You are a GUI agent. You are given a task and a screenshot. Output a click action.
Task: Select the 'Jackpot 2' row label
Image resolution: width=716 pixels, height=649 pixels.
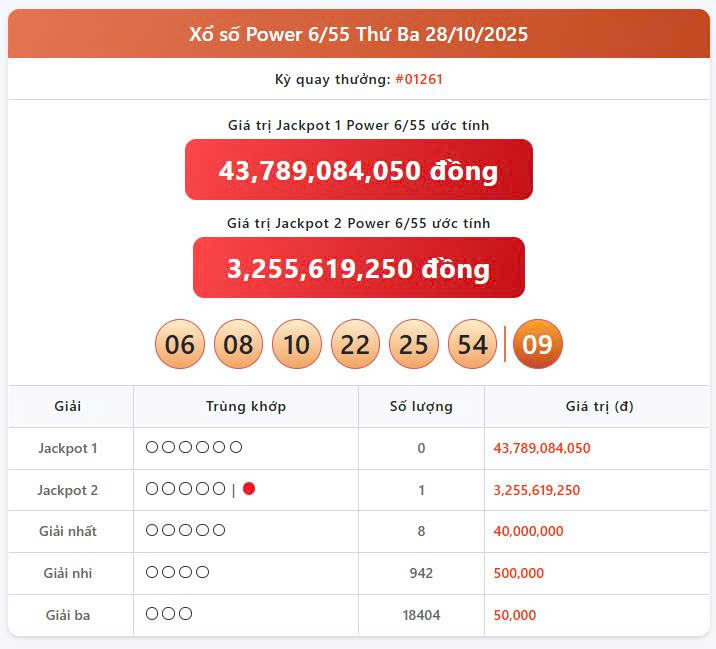coord(68,490)
